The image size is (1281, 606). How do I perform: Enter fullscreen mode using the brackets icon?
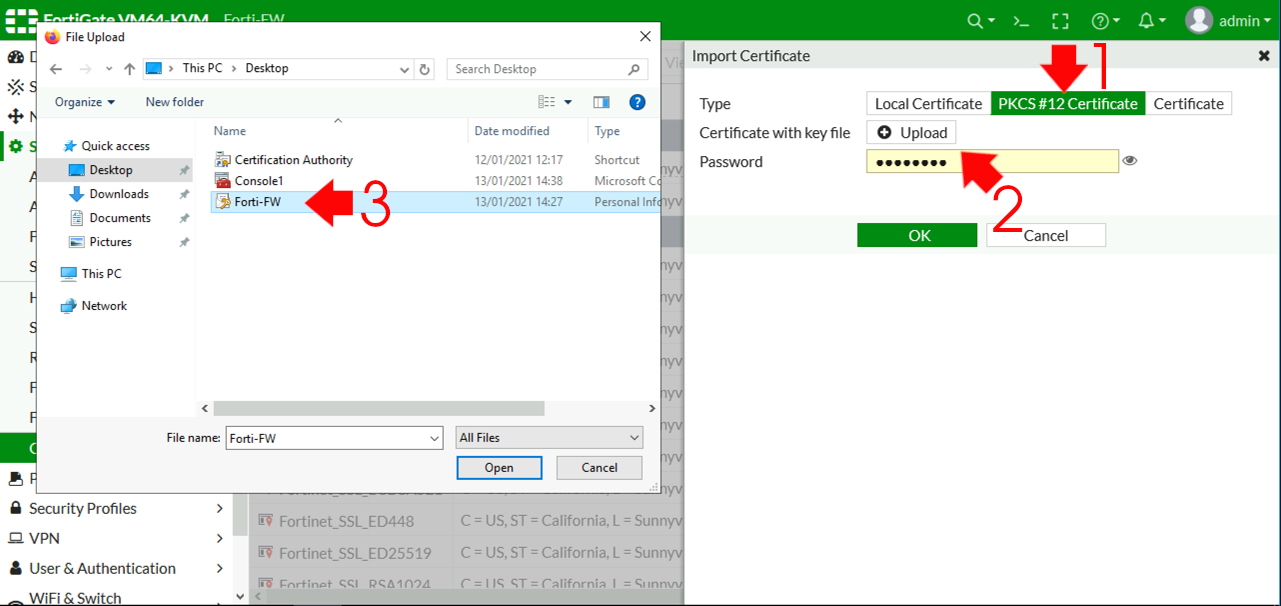point(1060,20)
